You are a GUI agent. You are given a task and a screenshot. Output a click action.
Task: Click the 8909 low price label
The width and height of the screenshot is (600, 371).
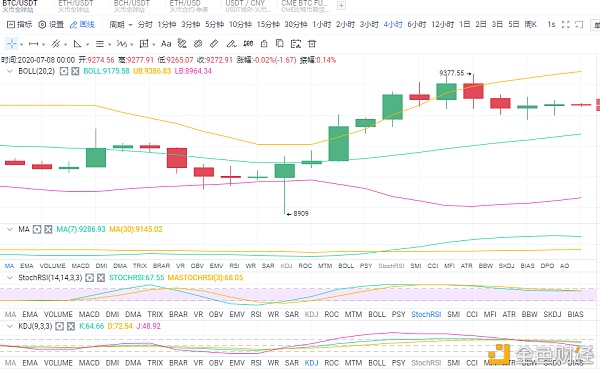coord(301,213)
